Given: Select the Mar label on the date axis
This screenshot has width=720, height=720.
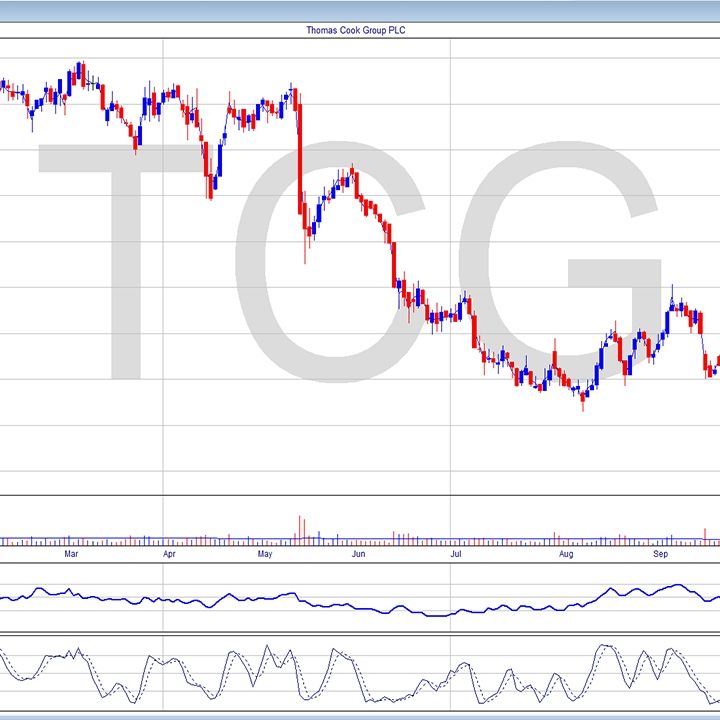Looking at the screenshot, I should [71, 553].
